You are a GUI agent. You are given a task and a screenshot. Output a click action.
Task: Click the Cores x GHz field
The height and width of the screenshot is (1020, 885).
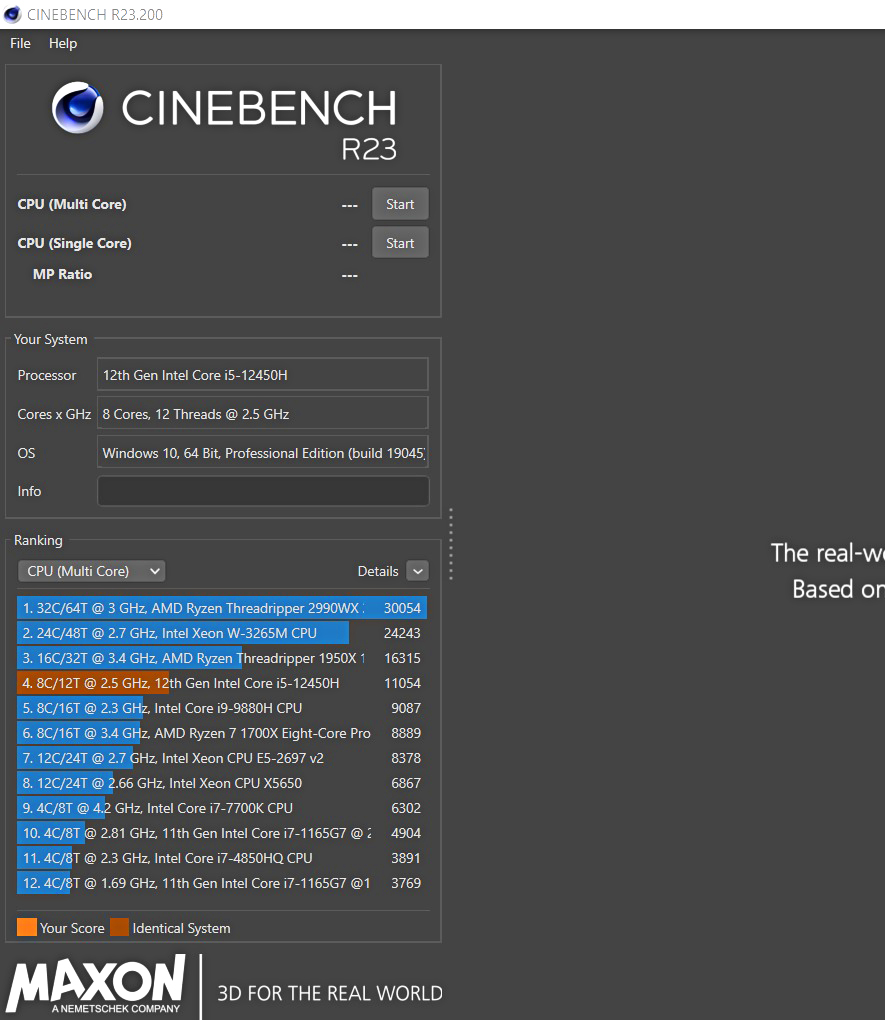pyautogui.click(x=263, y=414)
